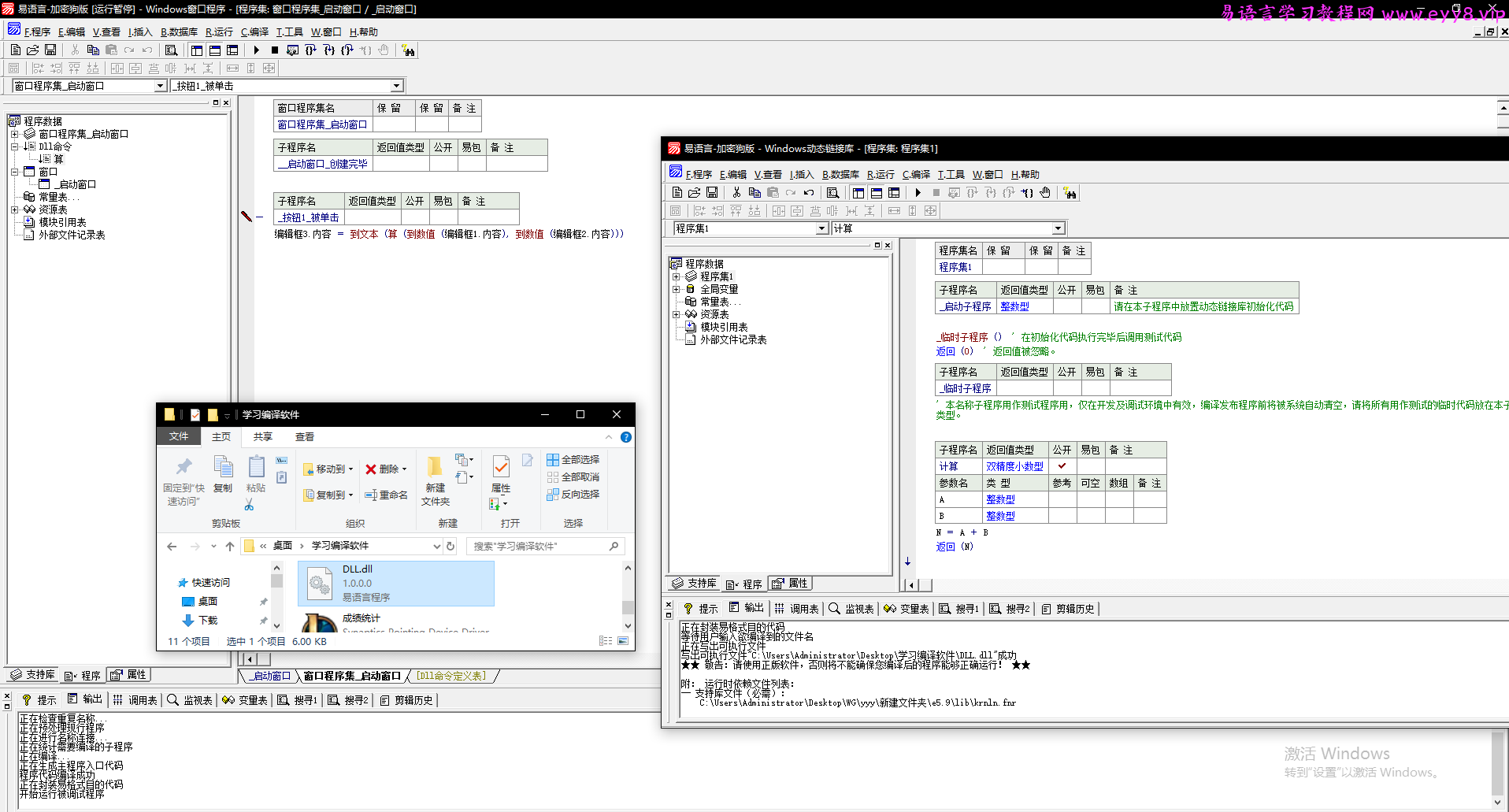The image size is (1509, 812).
Task: Click the Find icon in main IDE toolbar
Action: (x=171, y=50)
